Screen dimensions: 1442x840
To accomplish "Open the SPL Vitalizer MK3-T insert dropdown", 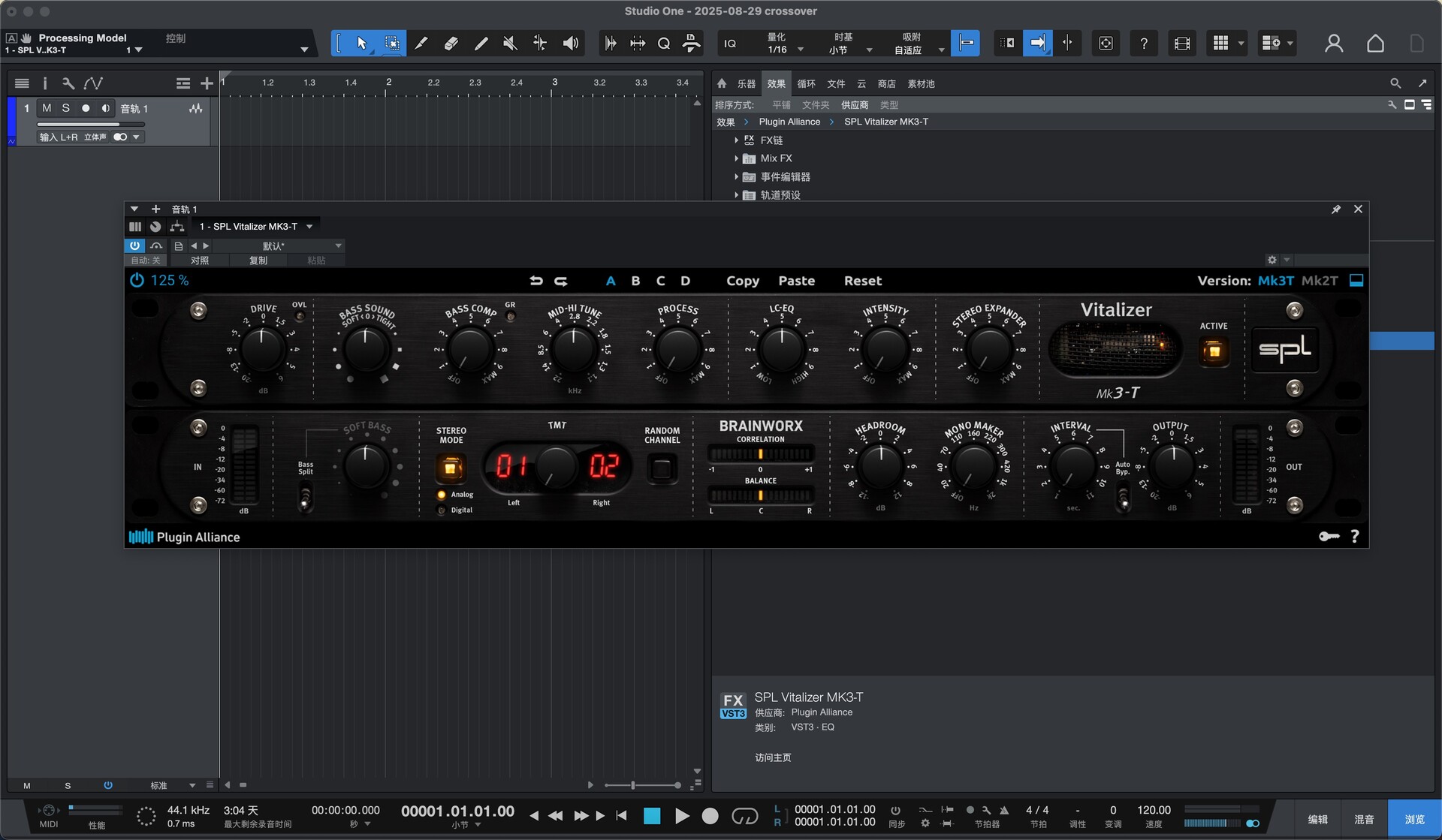I will coord(256,226).
